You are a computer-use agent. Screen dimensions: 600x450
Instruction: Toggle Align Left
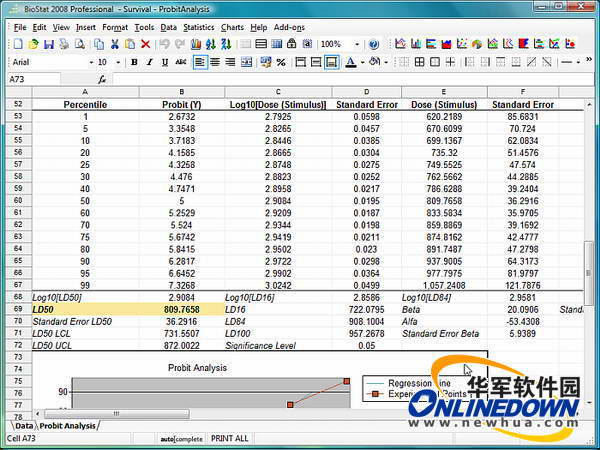(200, 62)
